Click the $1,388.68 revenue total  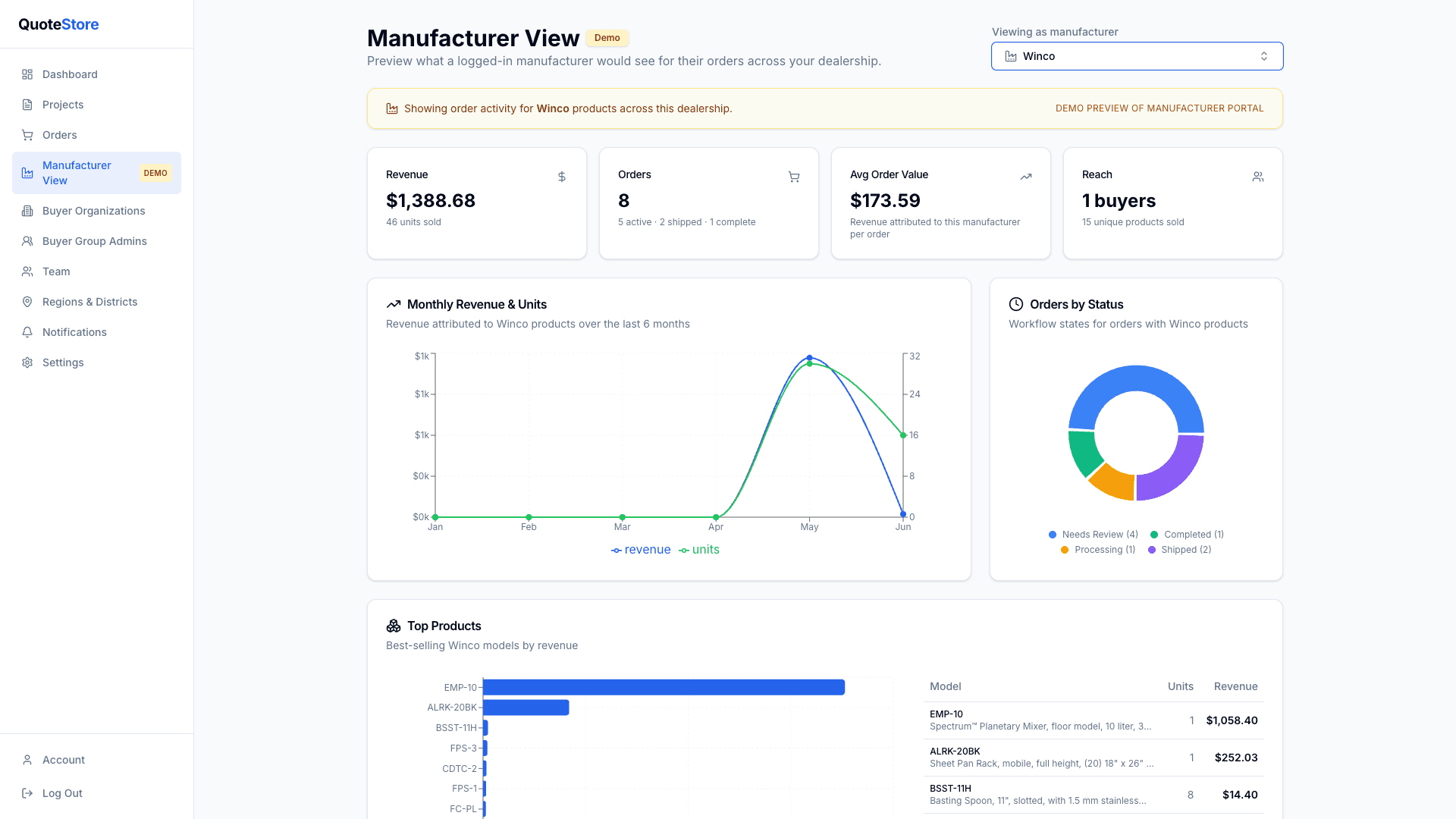(x=431, y=200)
